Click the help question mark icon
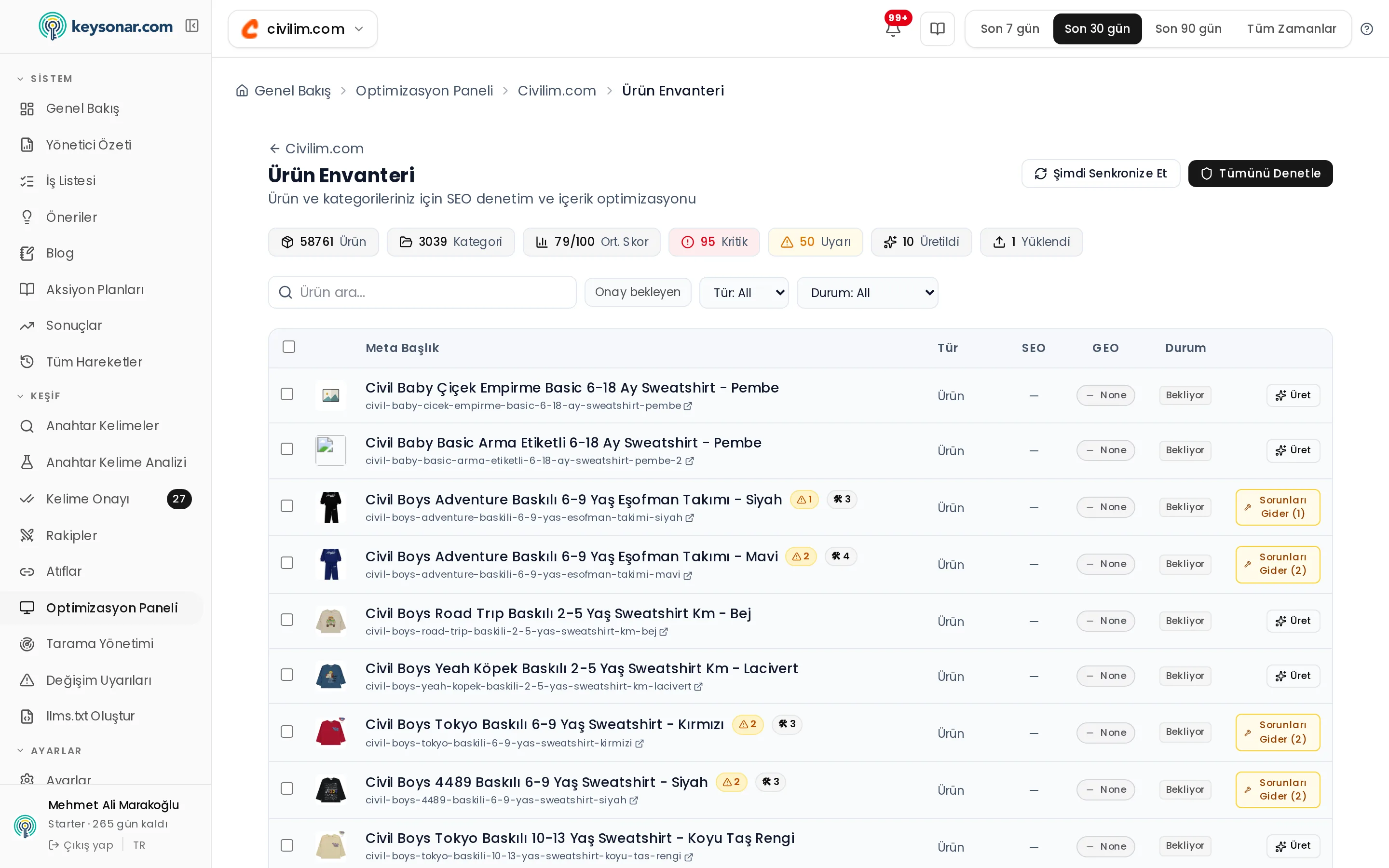Image resolution: width=1389 pixels, height=868 pixels. tap(1367, 29)
